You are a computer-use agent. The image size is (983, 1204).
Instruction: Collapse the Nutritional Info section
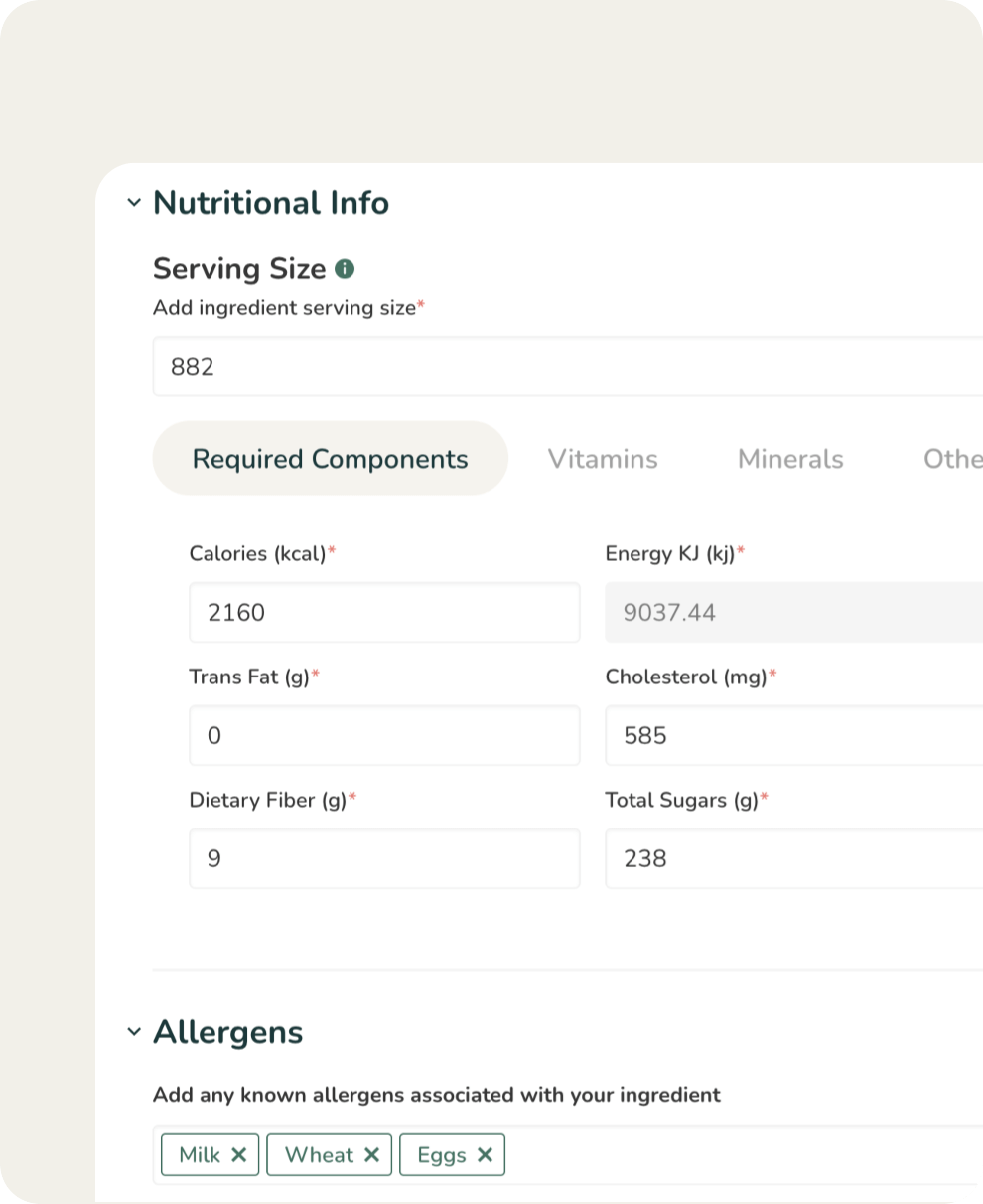(x=134, y=203)
